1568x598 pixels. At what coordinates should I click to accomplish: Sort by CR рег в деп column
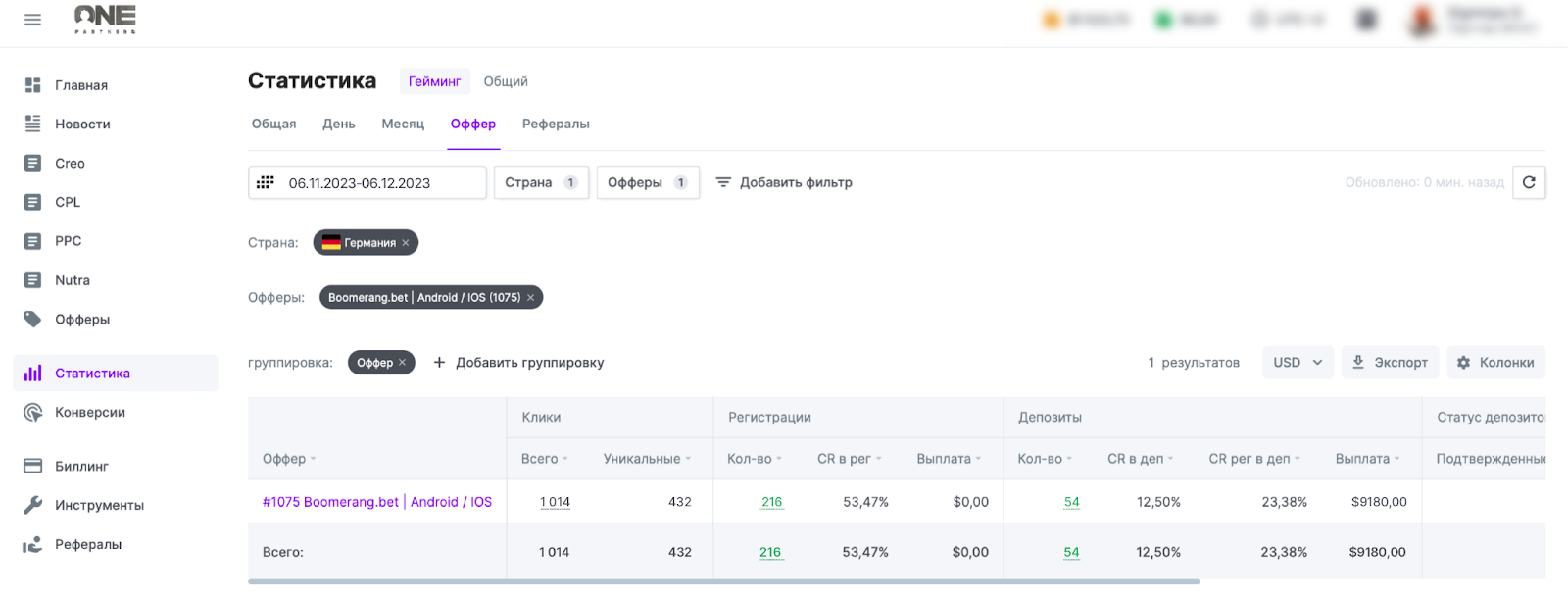coord(1254,459)
